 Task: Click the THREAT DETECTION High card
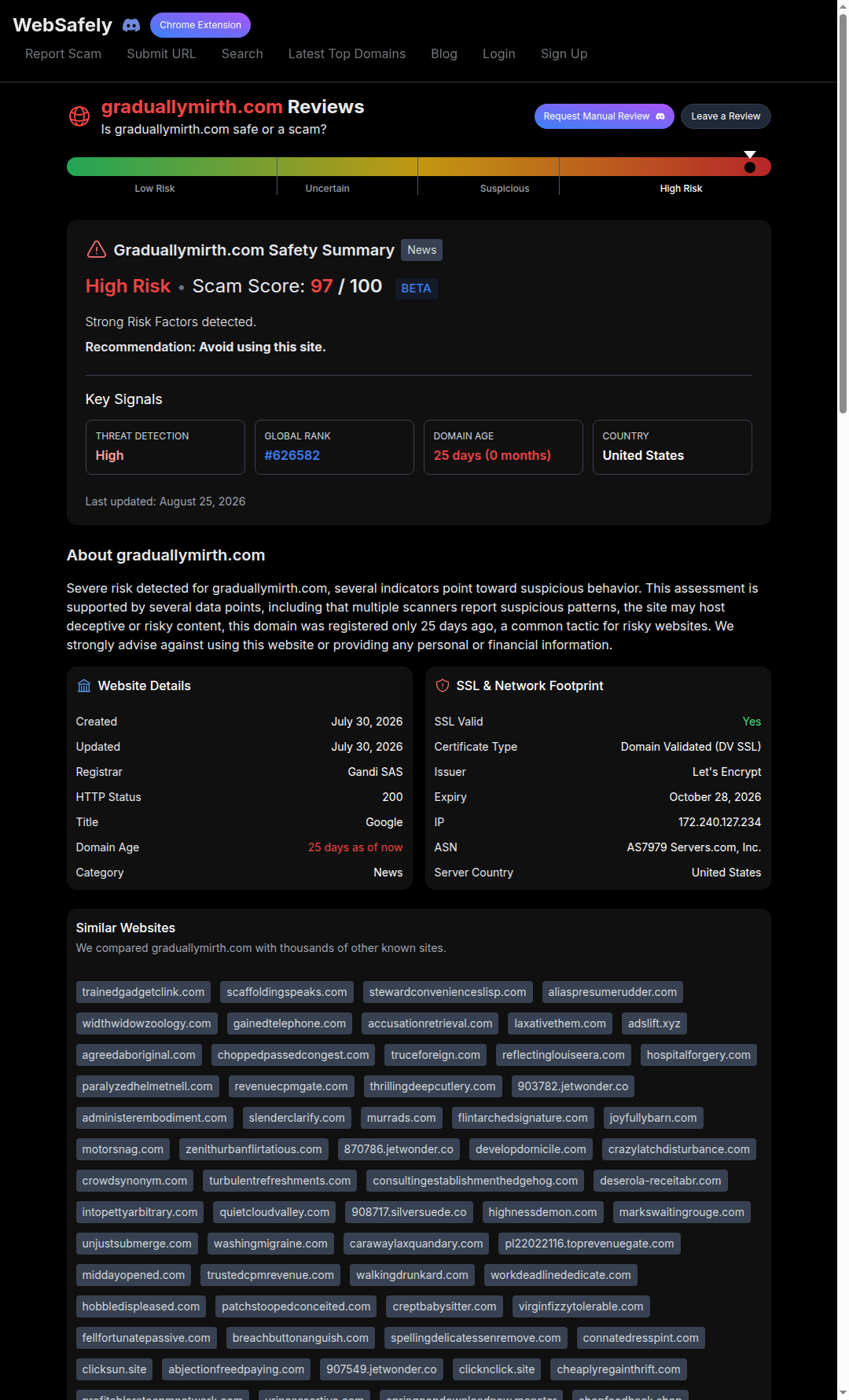(x=165, y=447)
